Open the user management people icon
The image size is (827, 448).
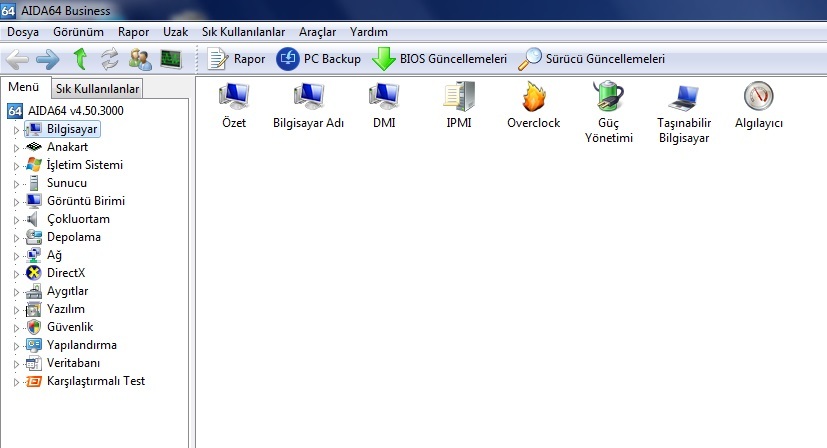pos(140,59)
